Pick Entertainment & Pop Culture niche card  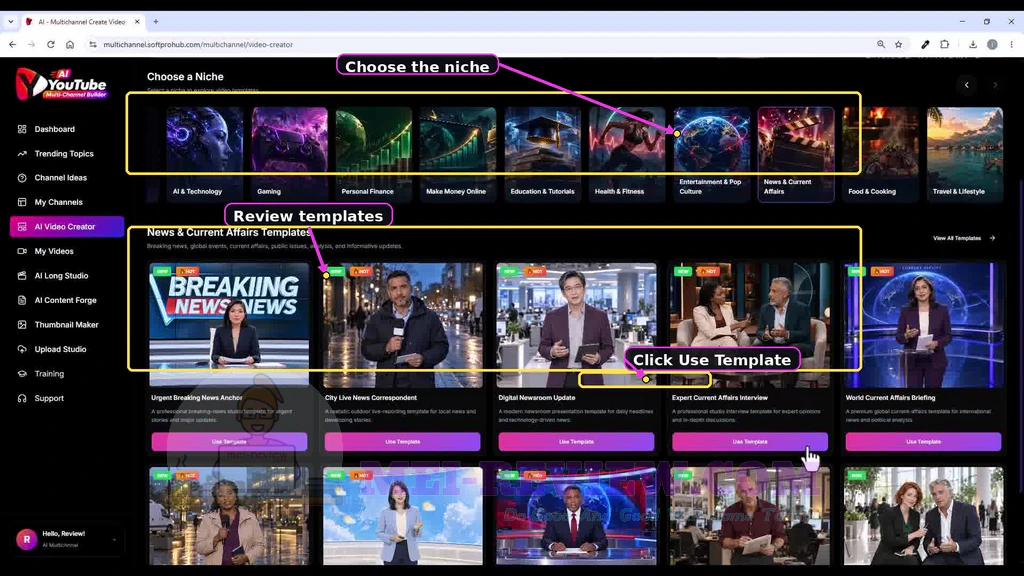pos(711,154)
